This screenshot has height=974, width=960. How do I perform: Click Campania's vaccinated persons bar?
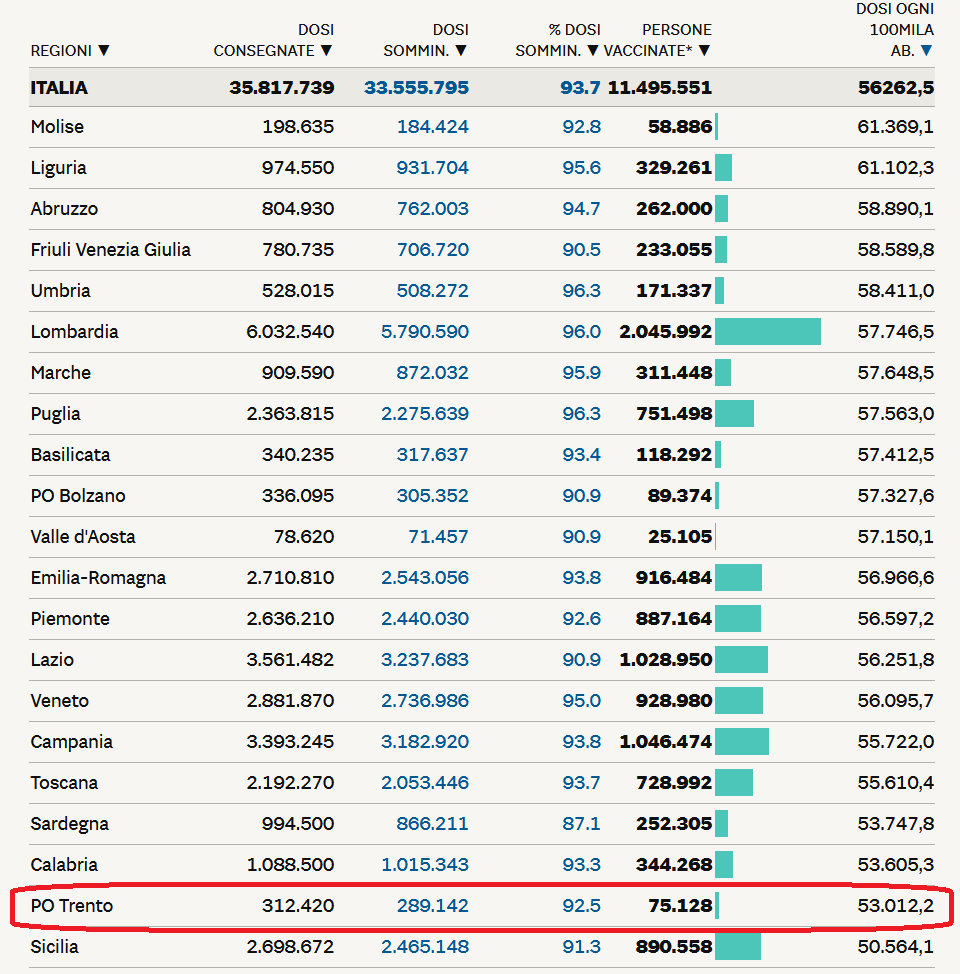pyautogui.click(x=742, y=742)
